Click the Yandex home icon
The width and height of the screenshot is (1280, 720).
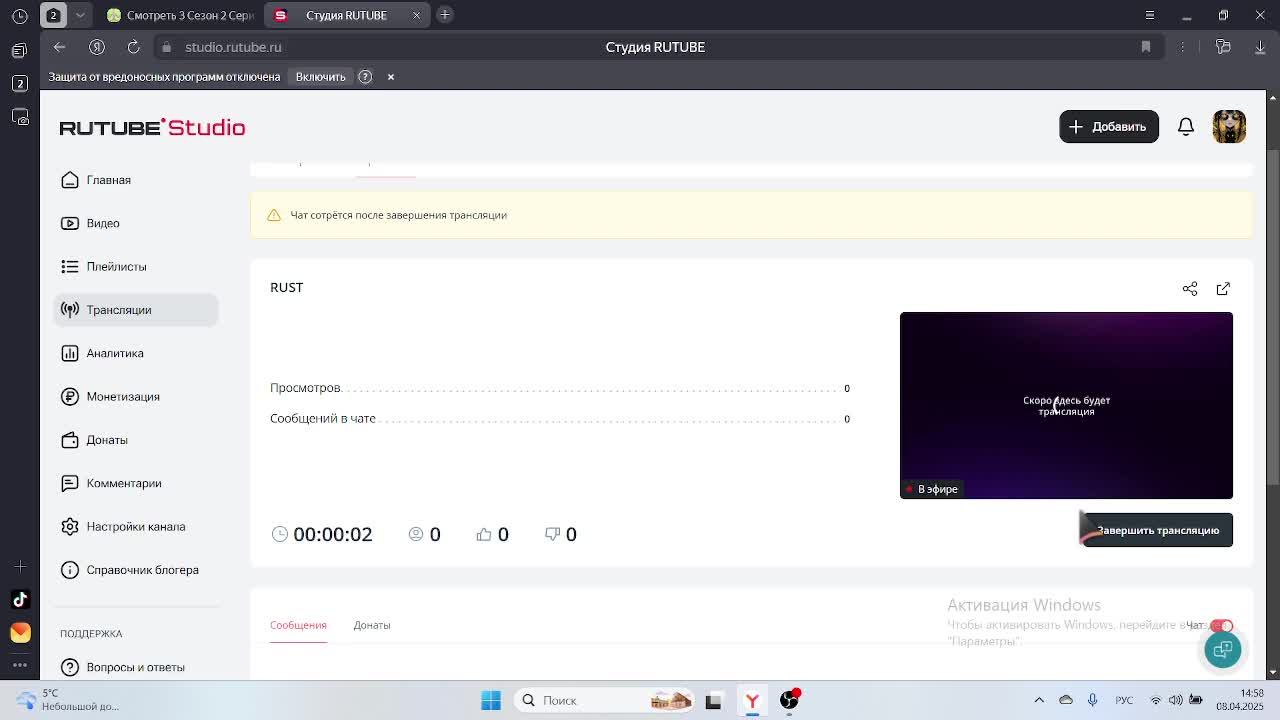(x=97, y=47)
